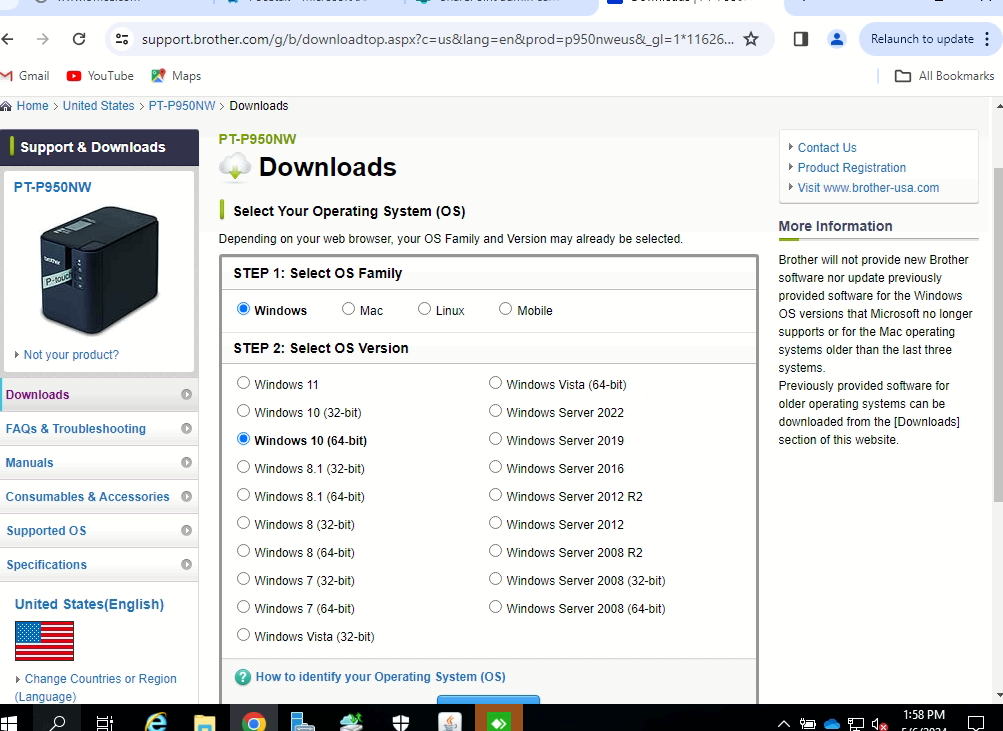
Task: Click the browser back arrow
Action: tap(7, 39)
